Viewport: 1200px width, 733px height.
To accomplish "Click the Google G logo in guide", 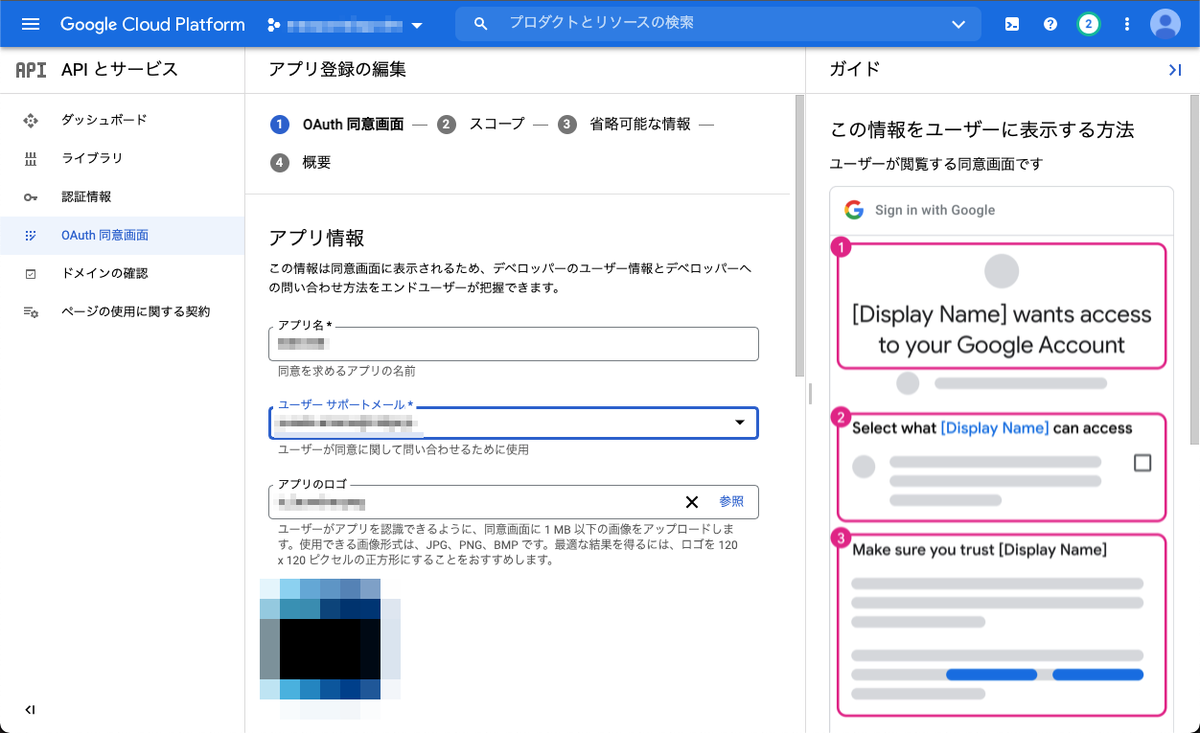I will [853, 210].
